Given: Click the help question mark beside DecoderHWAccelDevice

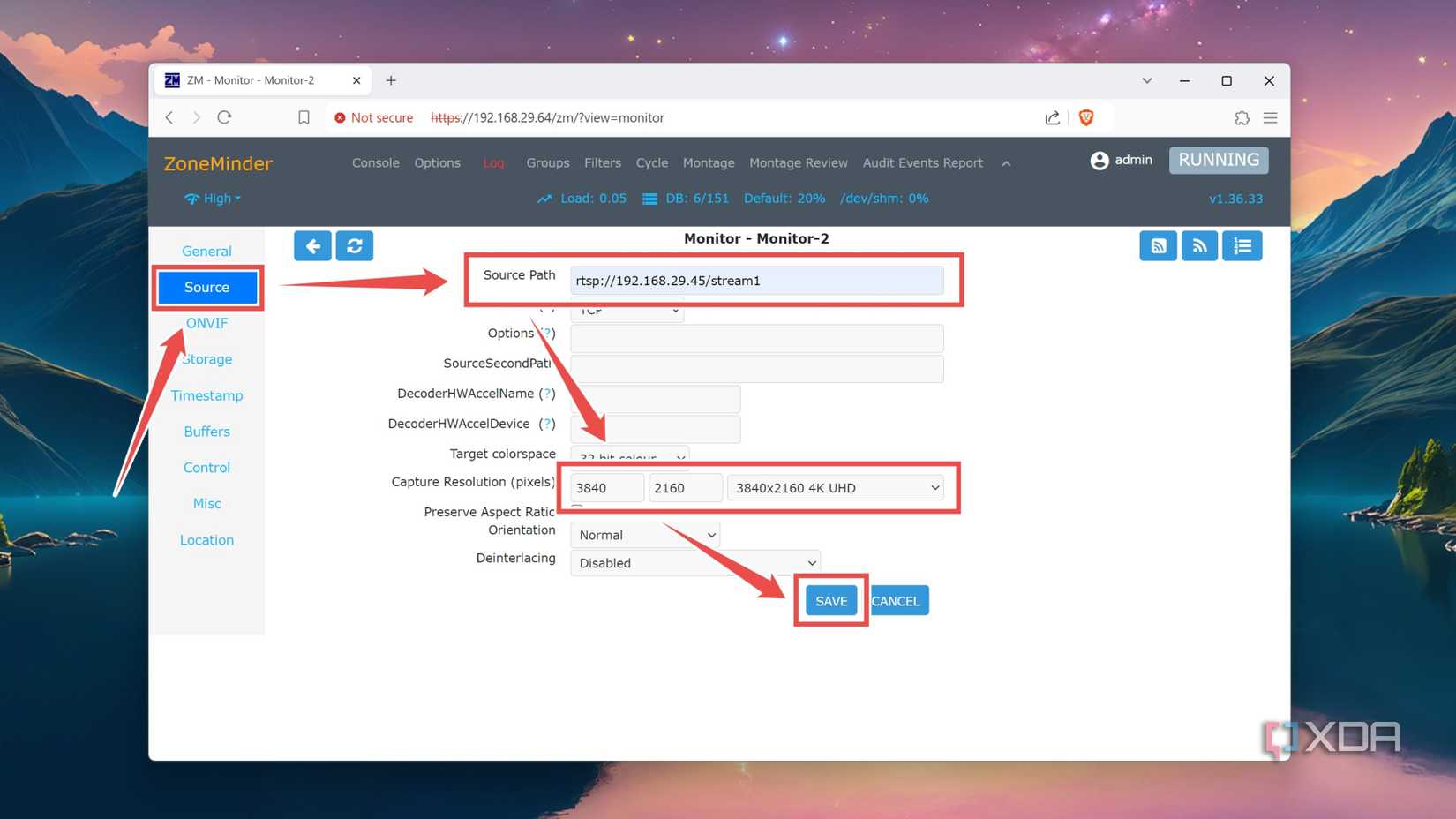Looking at the screenshot, I should tap(547, 424).
